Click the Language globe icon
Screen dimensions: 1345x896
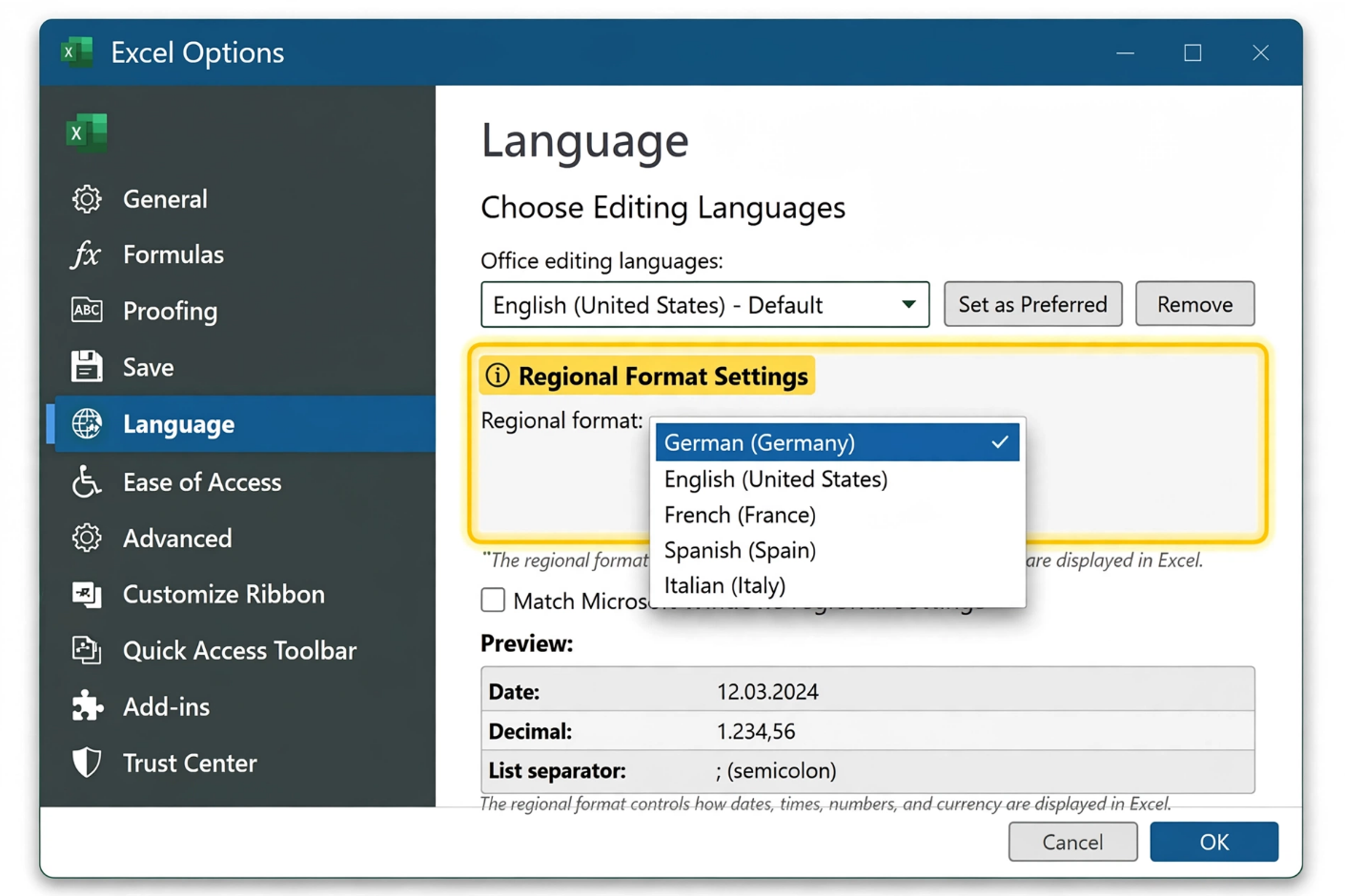87,424
